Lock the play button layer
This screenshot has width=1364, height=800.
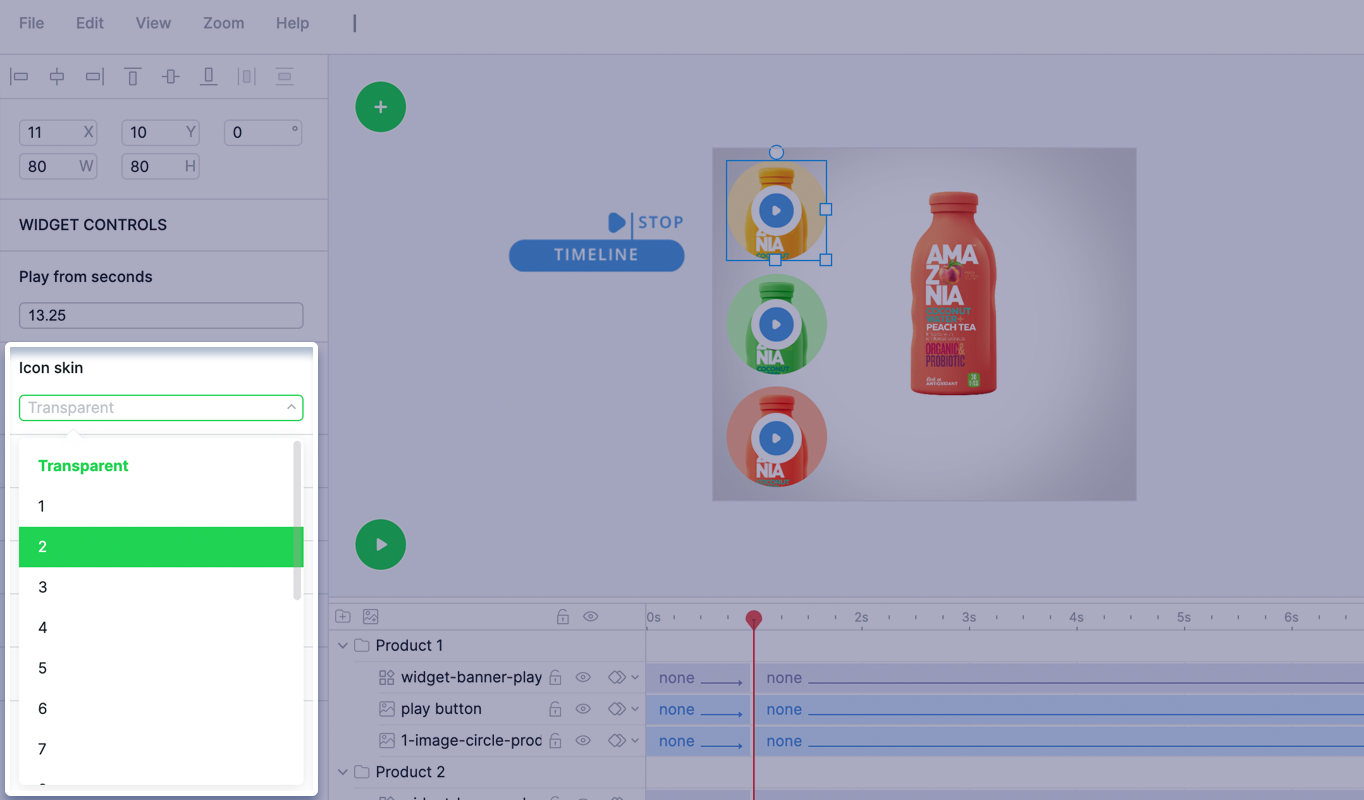coord(555,709)
